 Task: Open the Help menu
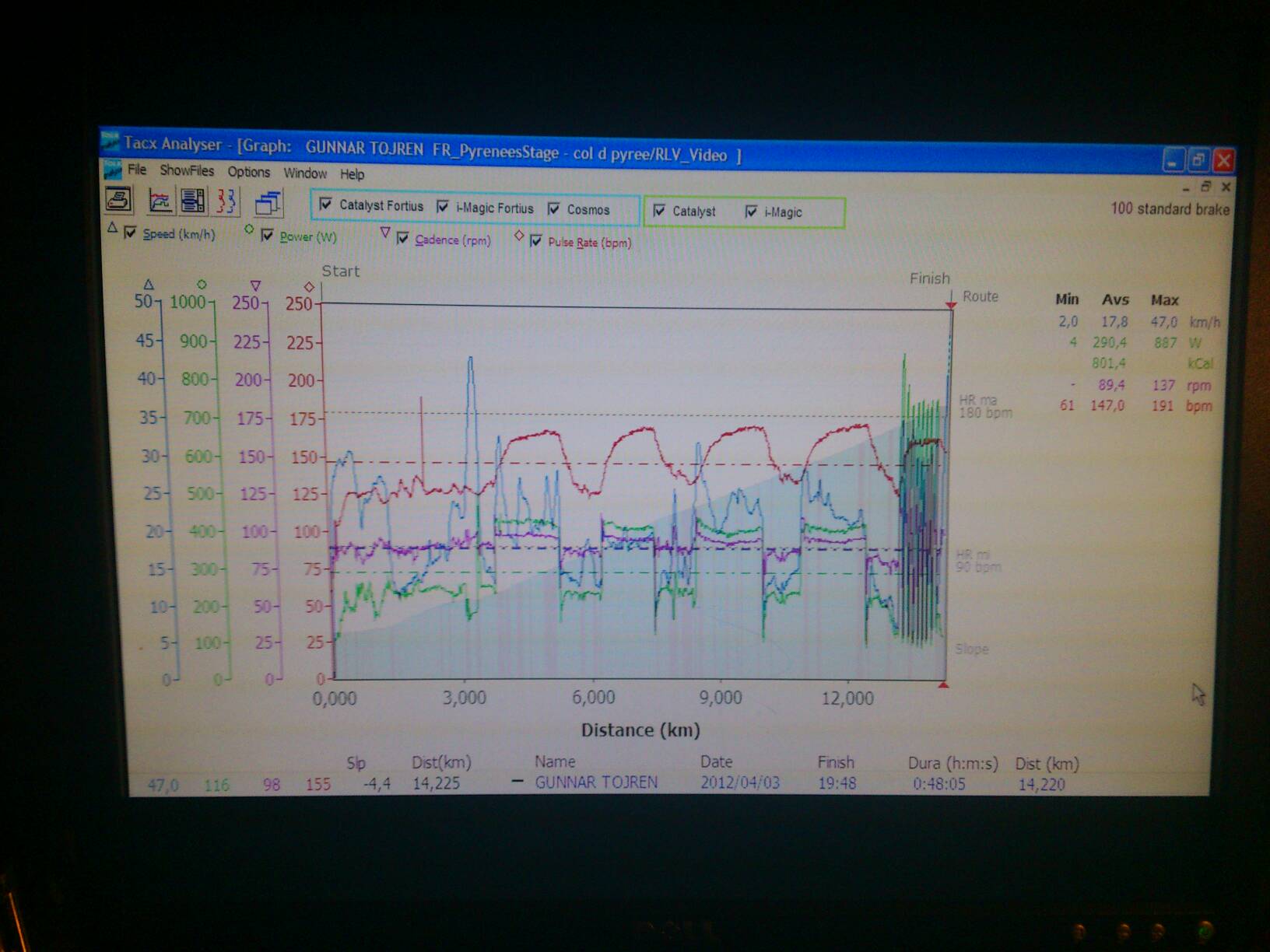coord(352,174)
